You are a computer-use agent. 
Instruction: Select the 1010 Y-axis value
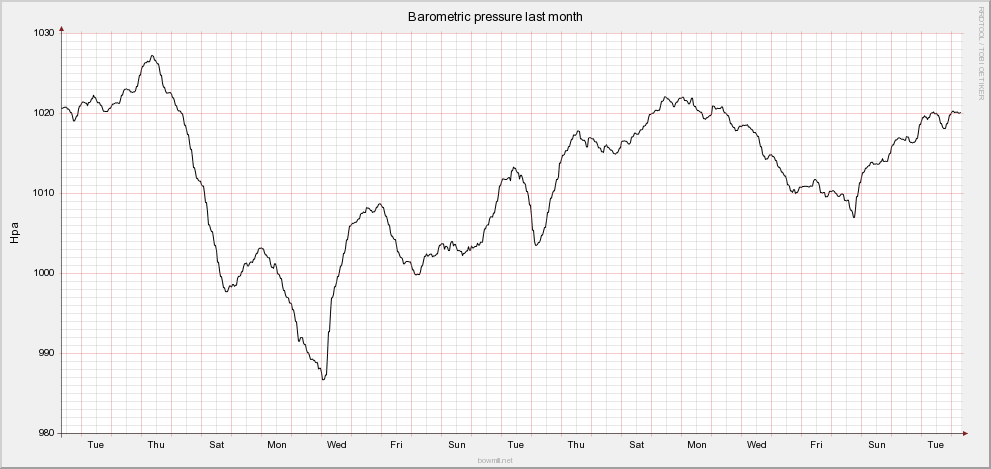(43, 193)
